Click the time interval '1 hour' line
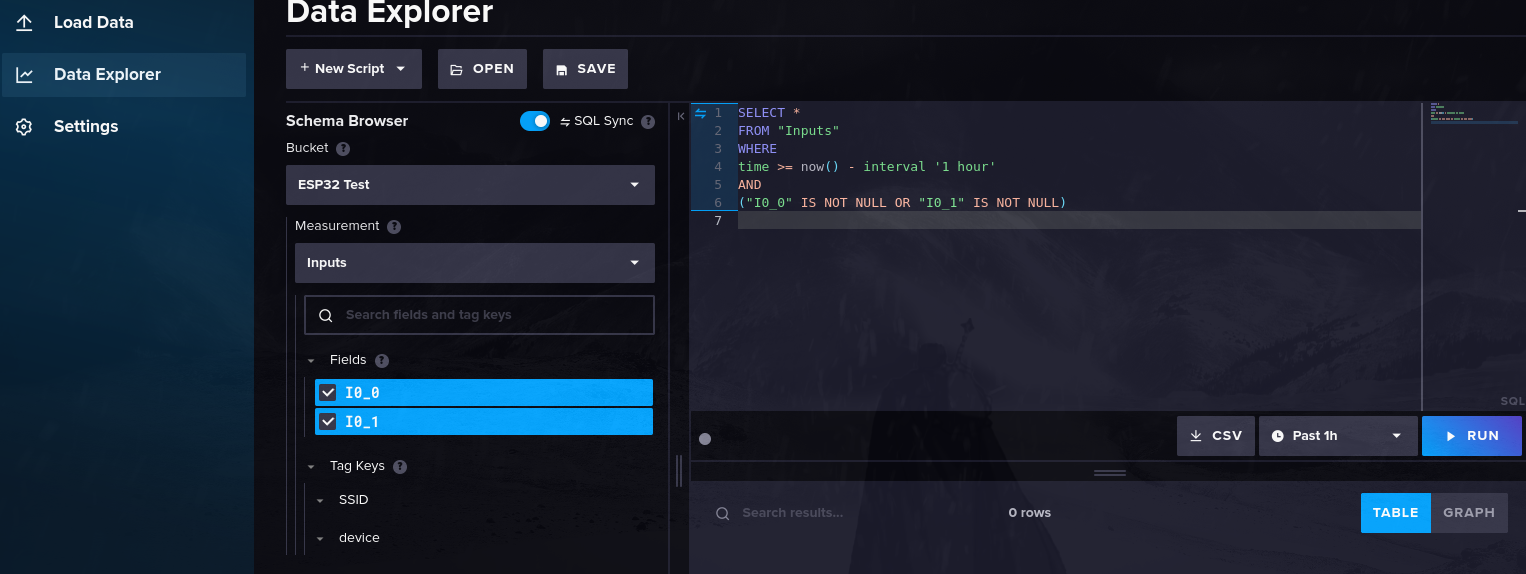The image size is (1526, 574). (867, 167)
